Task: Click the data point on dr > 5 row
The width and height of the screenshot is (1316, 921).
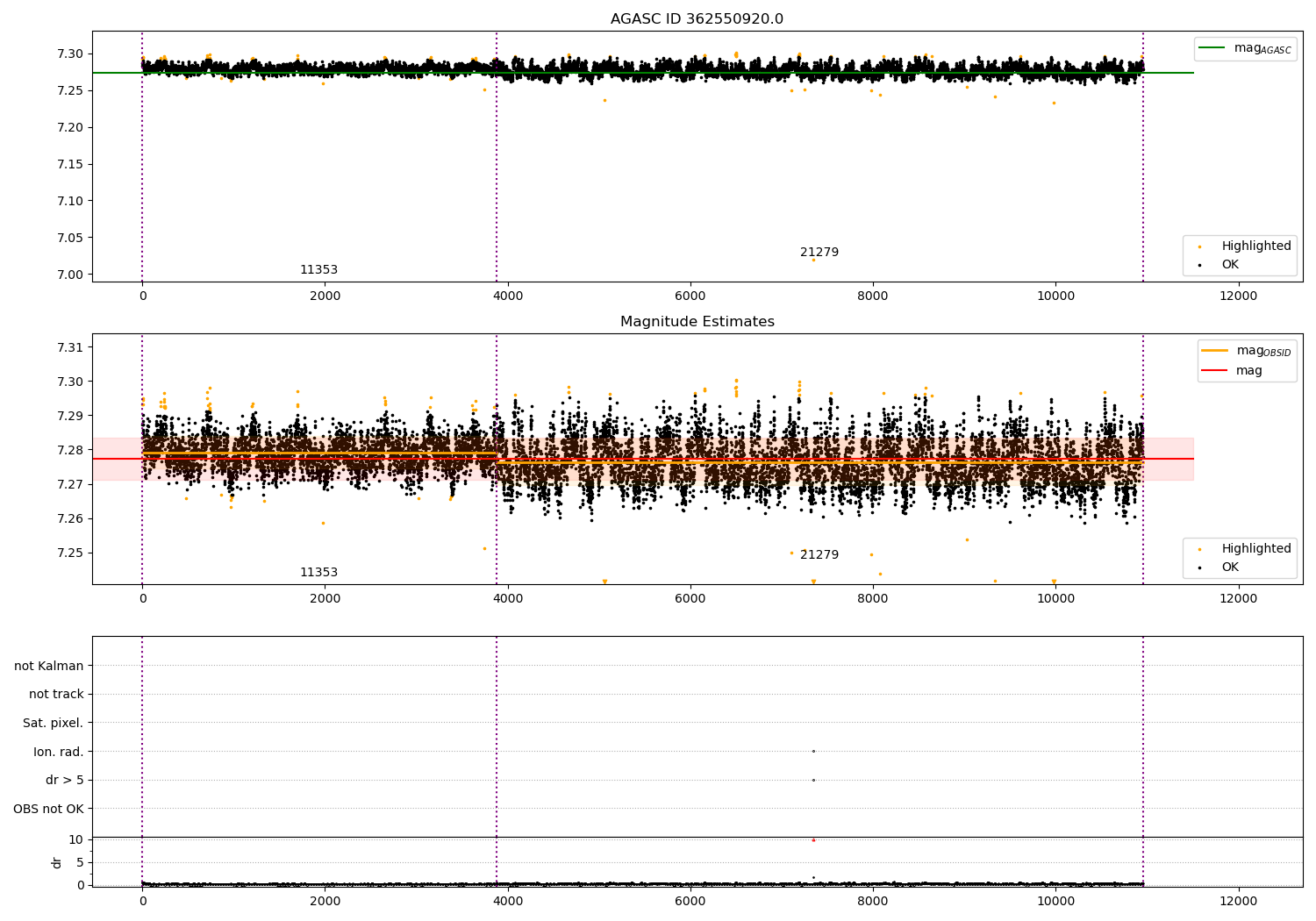Action: click(x=813, y=780)
